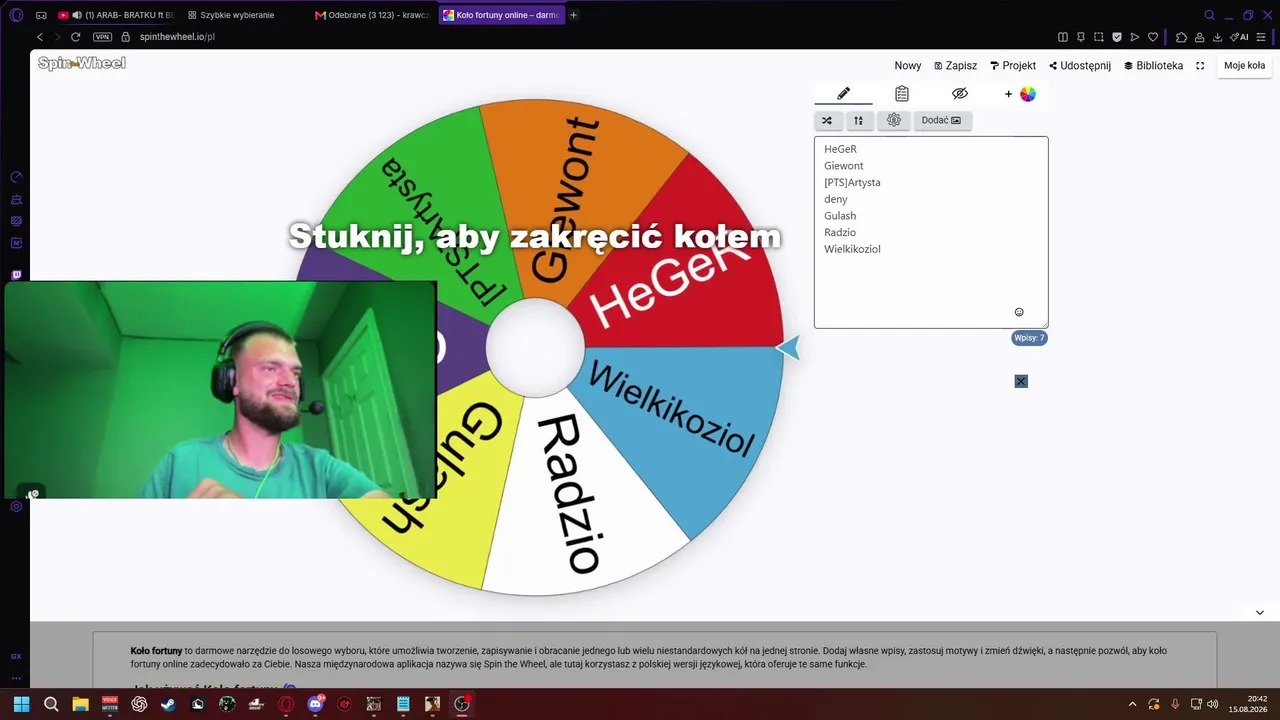This screenshot has width=1280, height=720.
Task: Collapse the section with the down chevron
Action: pos(1260,613)
